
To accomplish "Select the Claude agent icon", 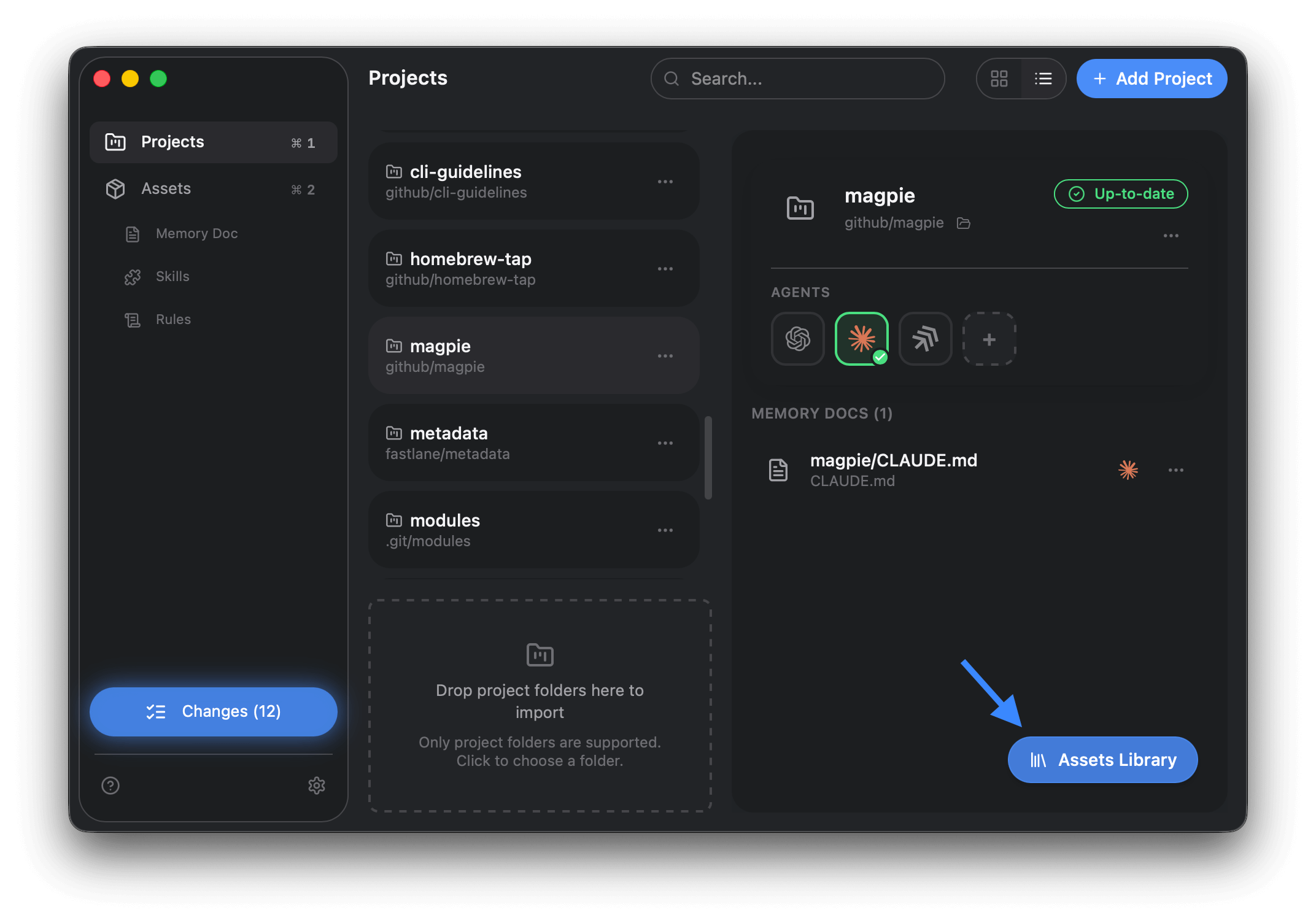I will [x=861, y=338].
